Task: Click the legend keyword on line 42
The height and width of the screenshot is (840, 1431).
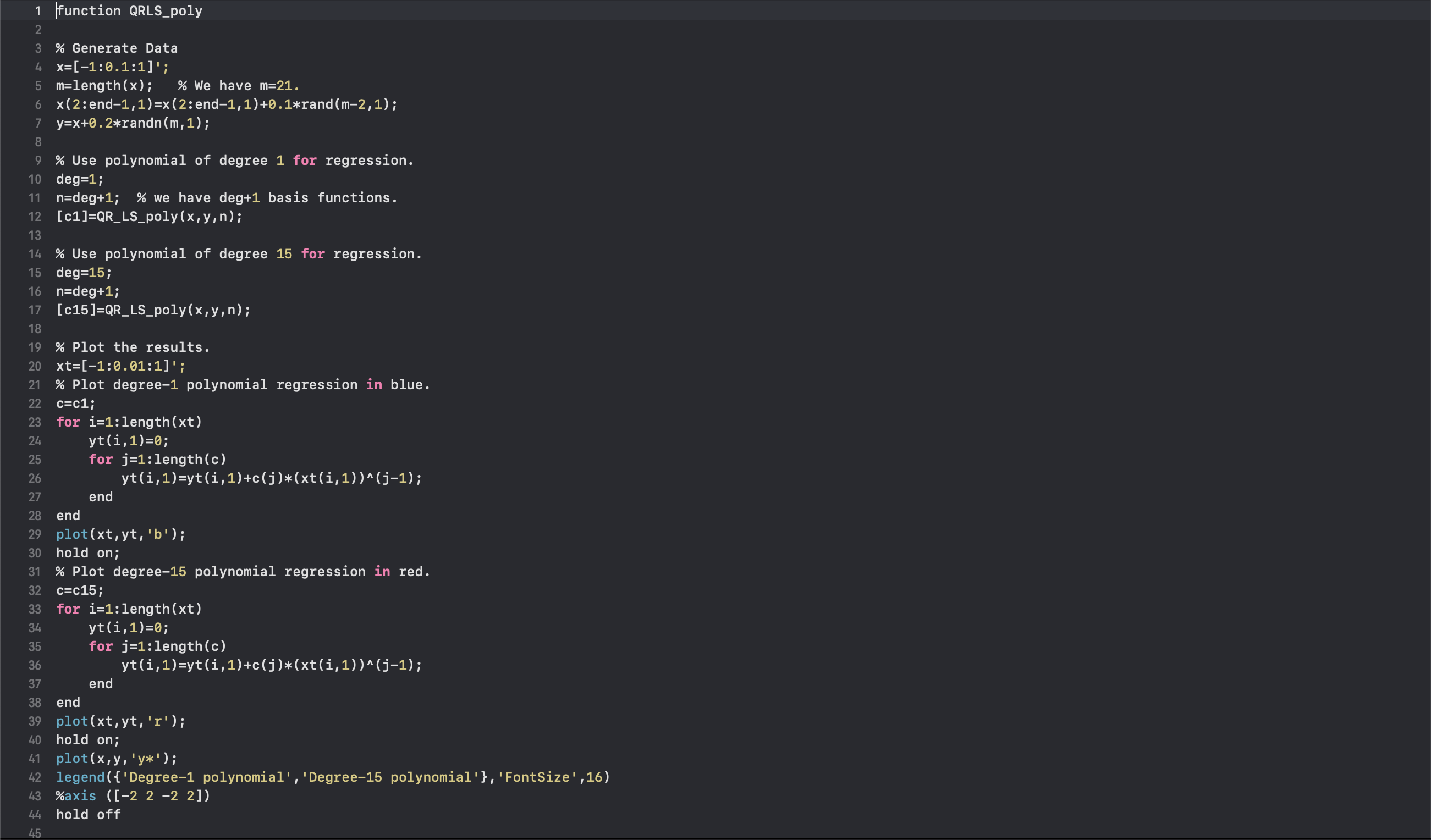Action: click(x=80, y=777)
